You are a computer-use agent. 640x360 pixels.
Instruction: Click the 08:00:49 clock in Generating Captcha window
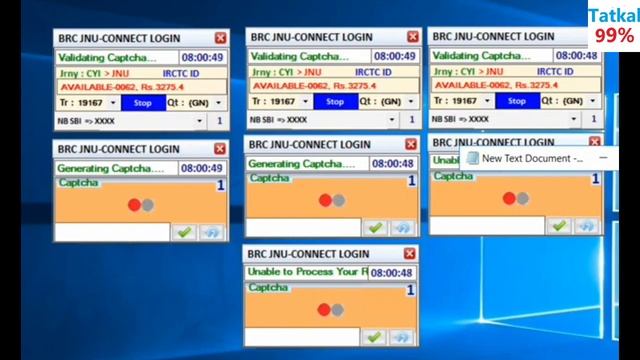tap(202, 168)
